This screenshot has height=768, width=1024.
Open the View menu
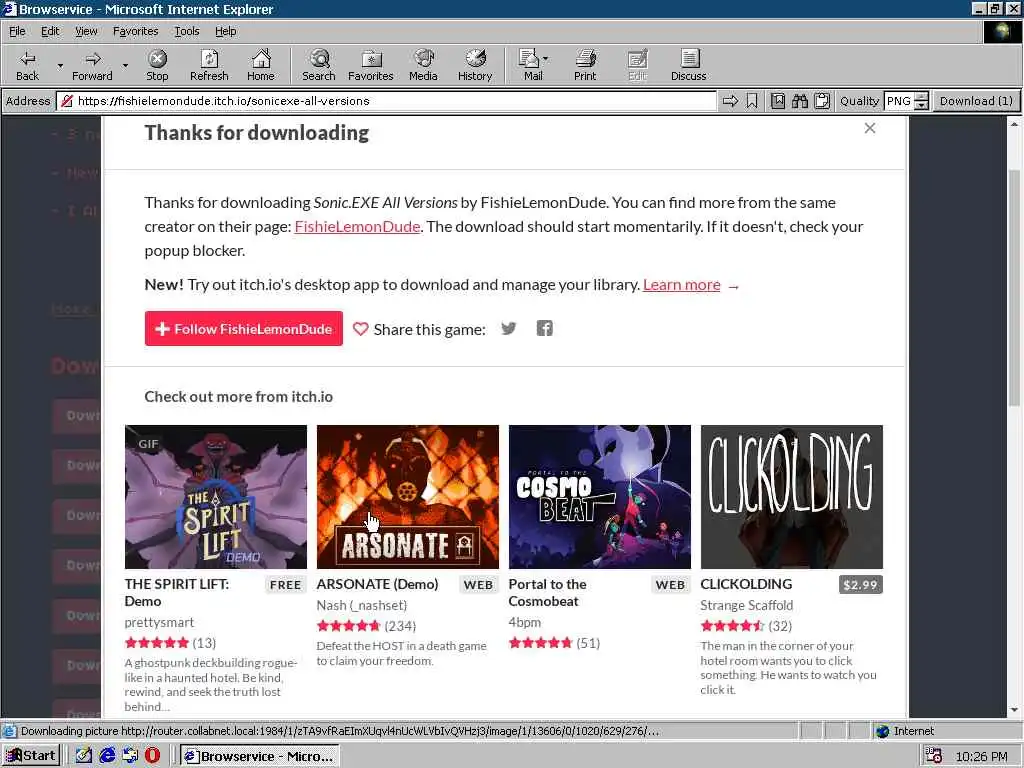coord(86,31)
